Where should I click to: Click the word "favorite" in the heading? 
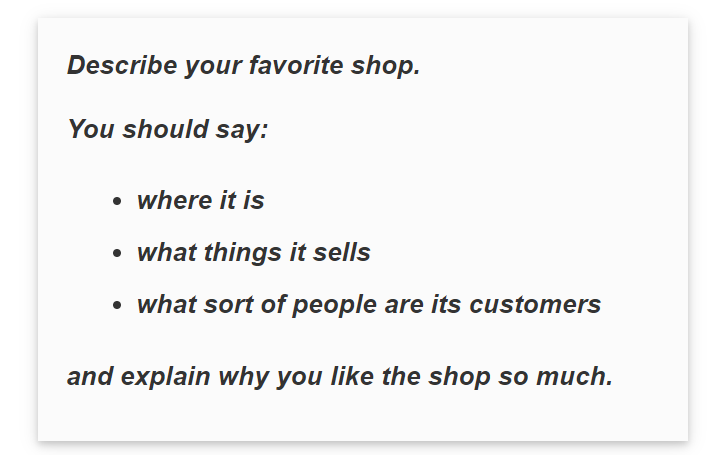pos(297,66)
